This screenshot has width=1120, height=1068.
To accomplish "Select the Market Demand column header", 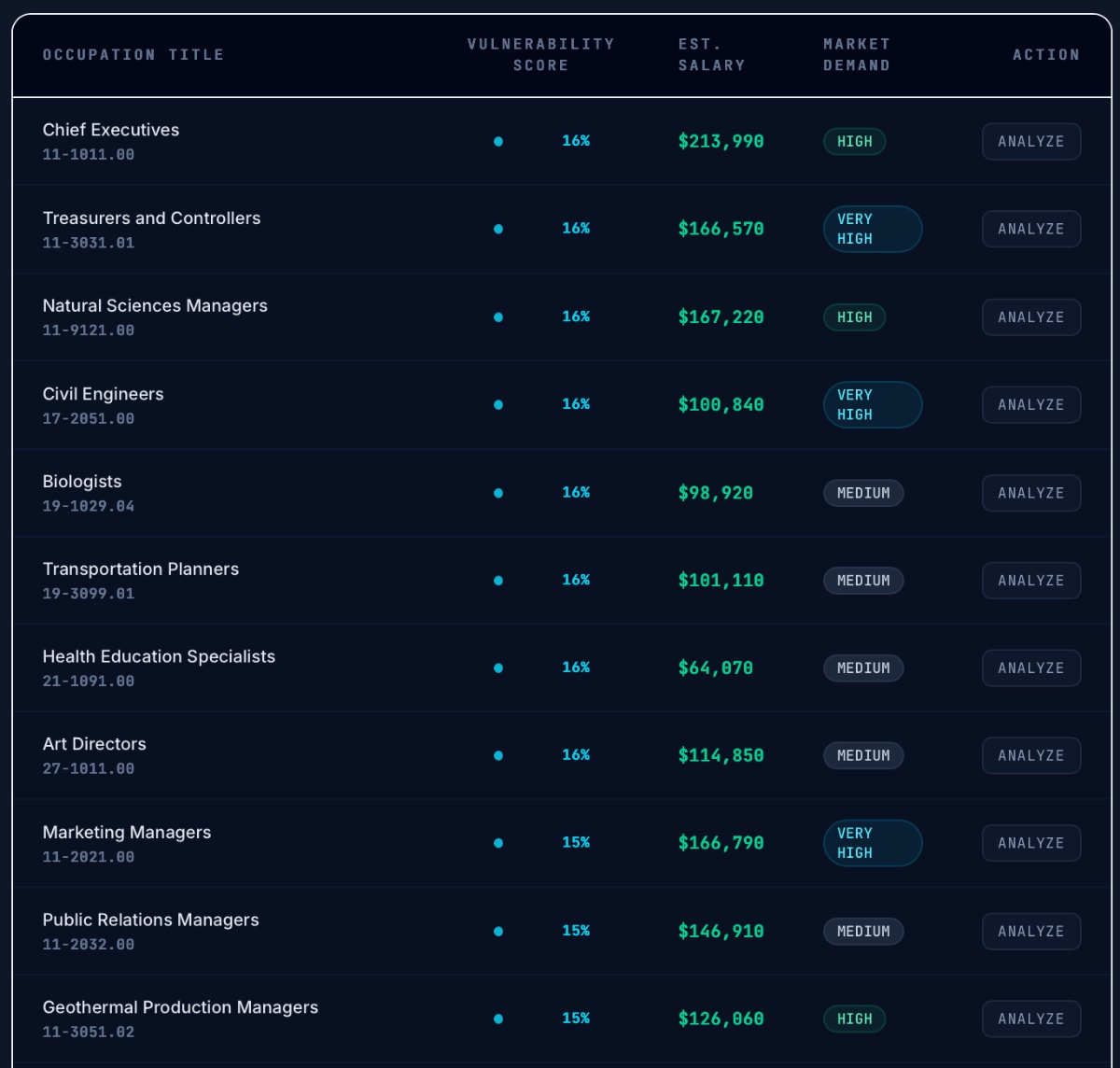I will coord(856,55).
